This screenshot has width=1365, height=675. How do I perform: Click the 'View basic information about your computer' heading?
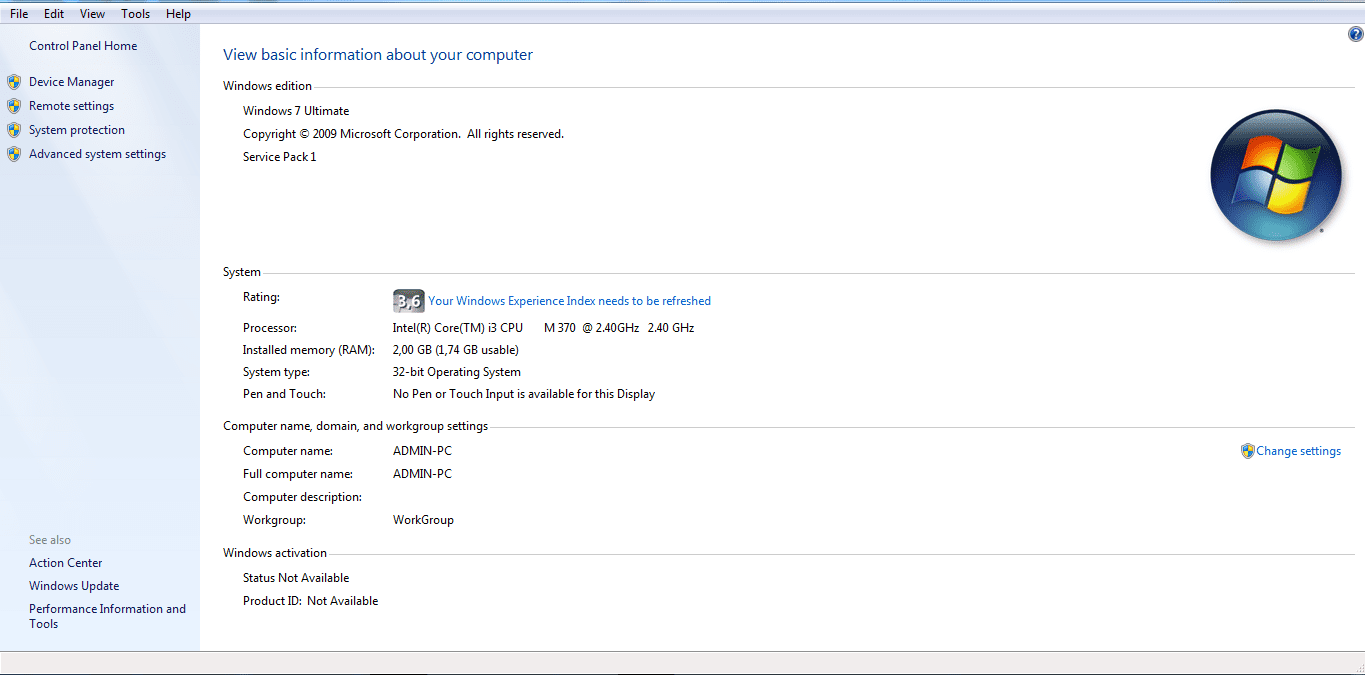(378, 55)
